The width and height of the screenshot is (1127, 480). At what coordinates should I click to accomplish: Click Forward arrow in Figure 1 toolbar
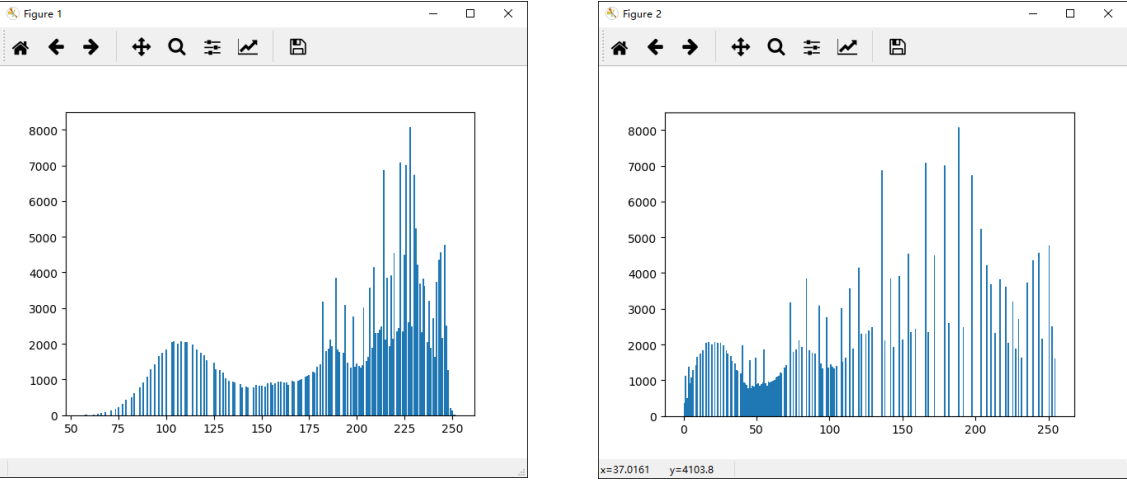tap(91, 47)
